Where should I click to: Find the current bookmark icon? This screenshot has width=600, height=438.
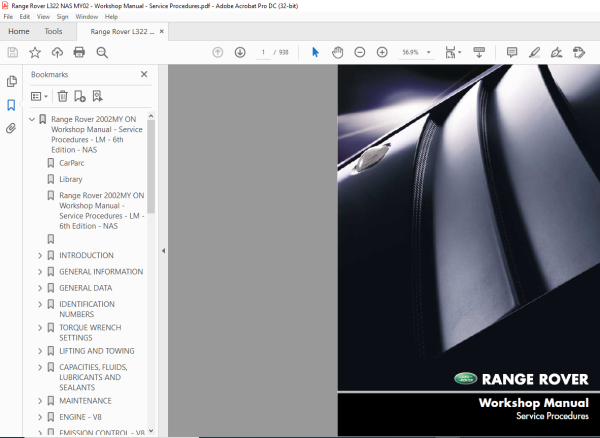pyautogui.click(x=98, y=96)
